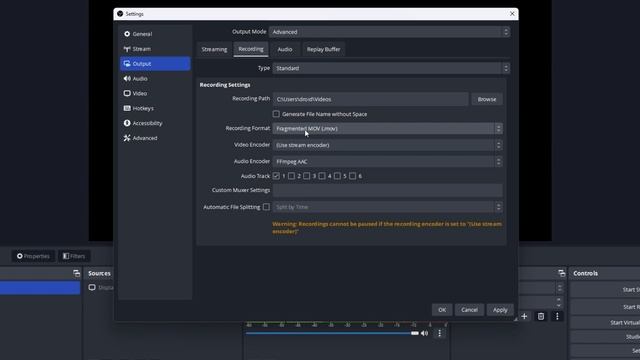
Task: Open the Output Mode dropdown
Action: point(389,32)
